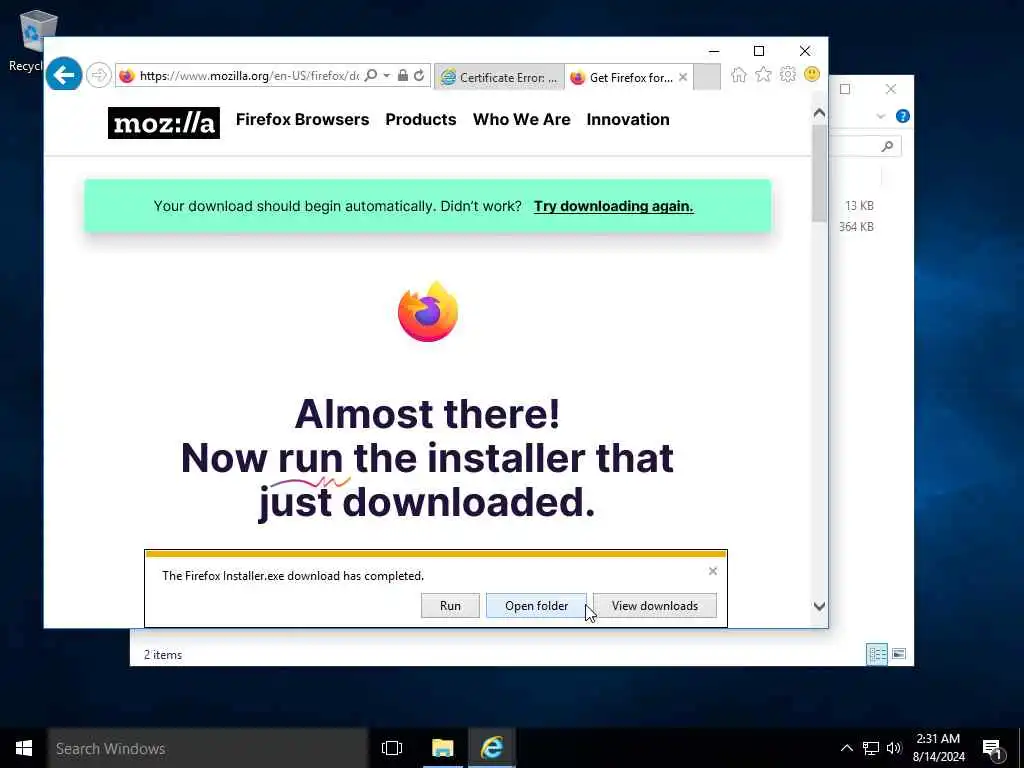This screenshot has height=768, width=1024.
Task: Select the 13 KB file size cell
Action: click(859, 206)
